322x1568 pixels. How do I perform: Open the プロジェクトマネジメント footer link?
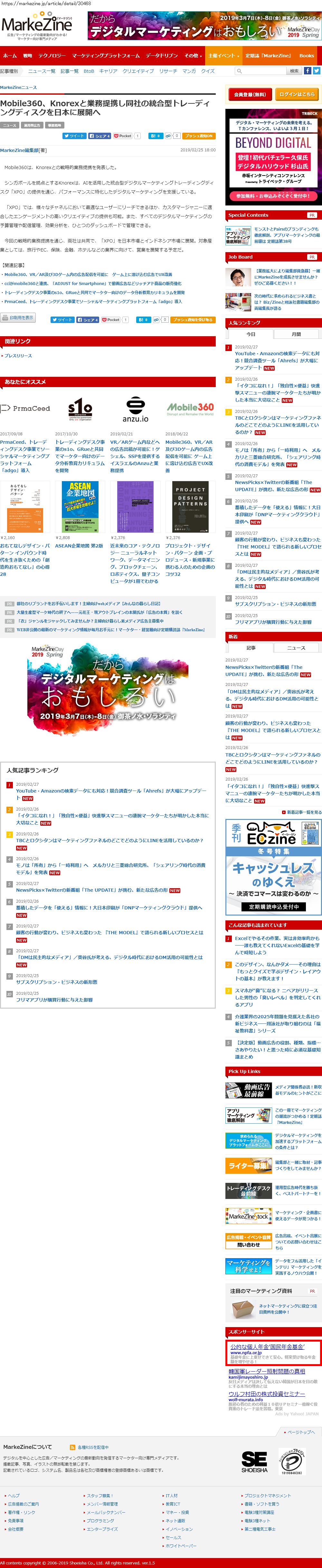pyautogui.click(x=267, y=1495)
